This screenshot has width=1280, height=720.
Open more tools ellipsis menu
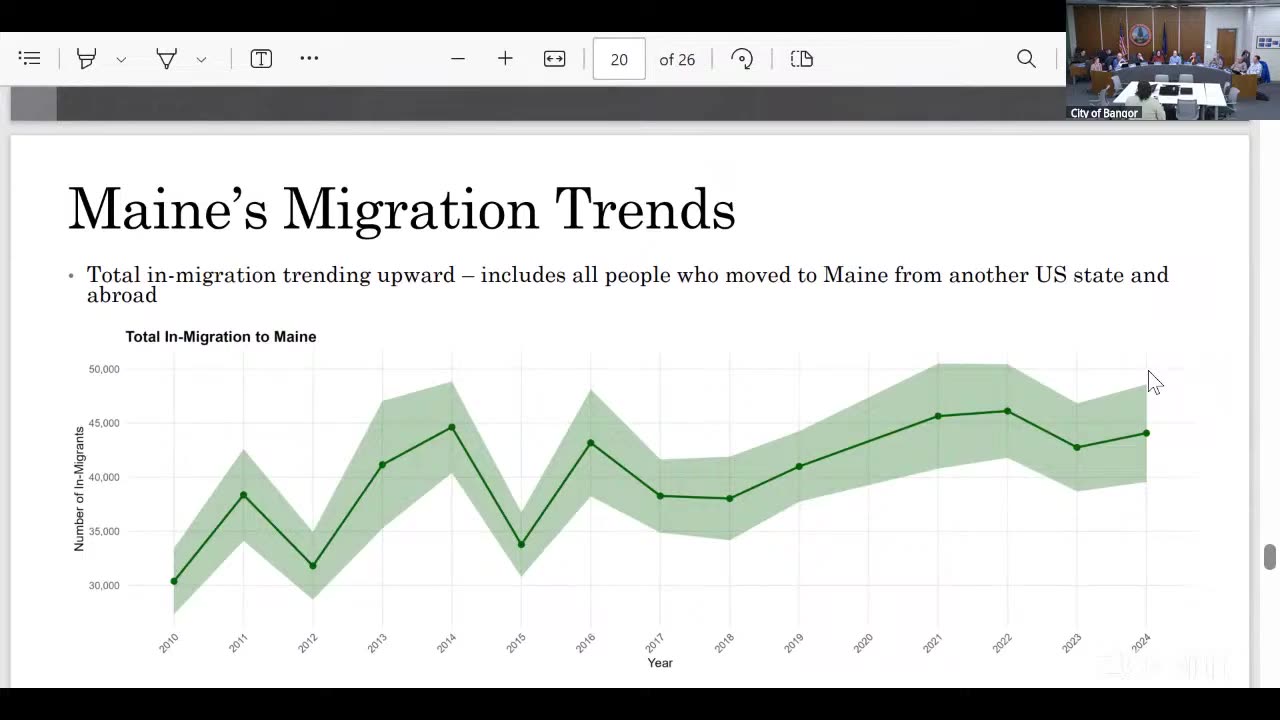click(309, 59)
